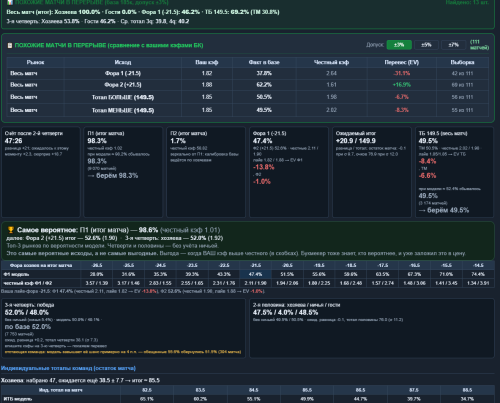The width and height of the screenshot is (500, 403).
Task: Select the Тотал БОЛЬШЕ (149.5) outcome cell
Action: pos(123,97)
